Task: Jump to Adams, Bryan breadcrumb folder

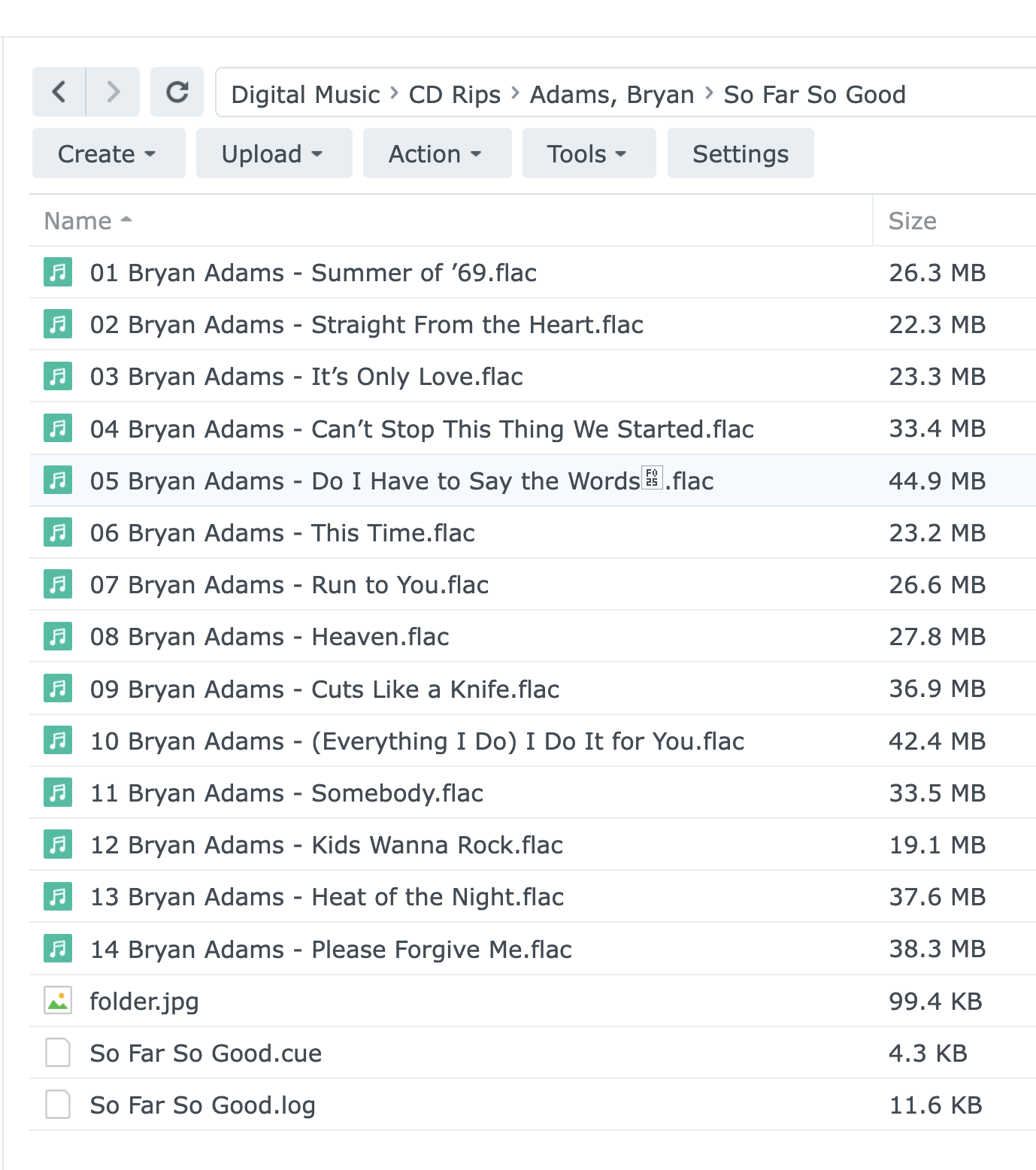Action: tap(611, 95)
